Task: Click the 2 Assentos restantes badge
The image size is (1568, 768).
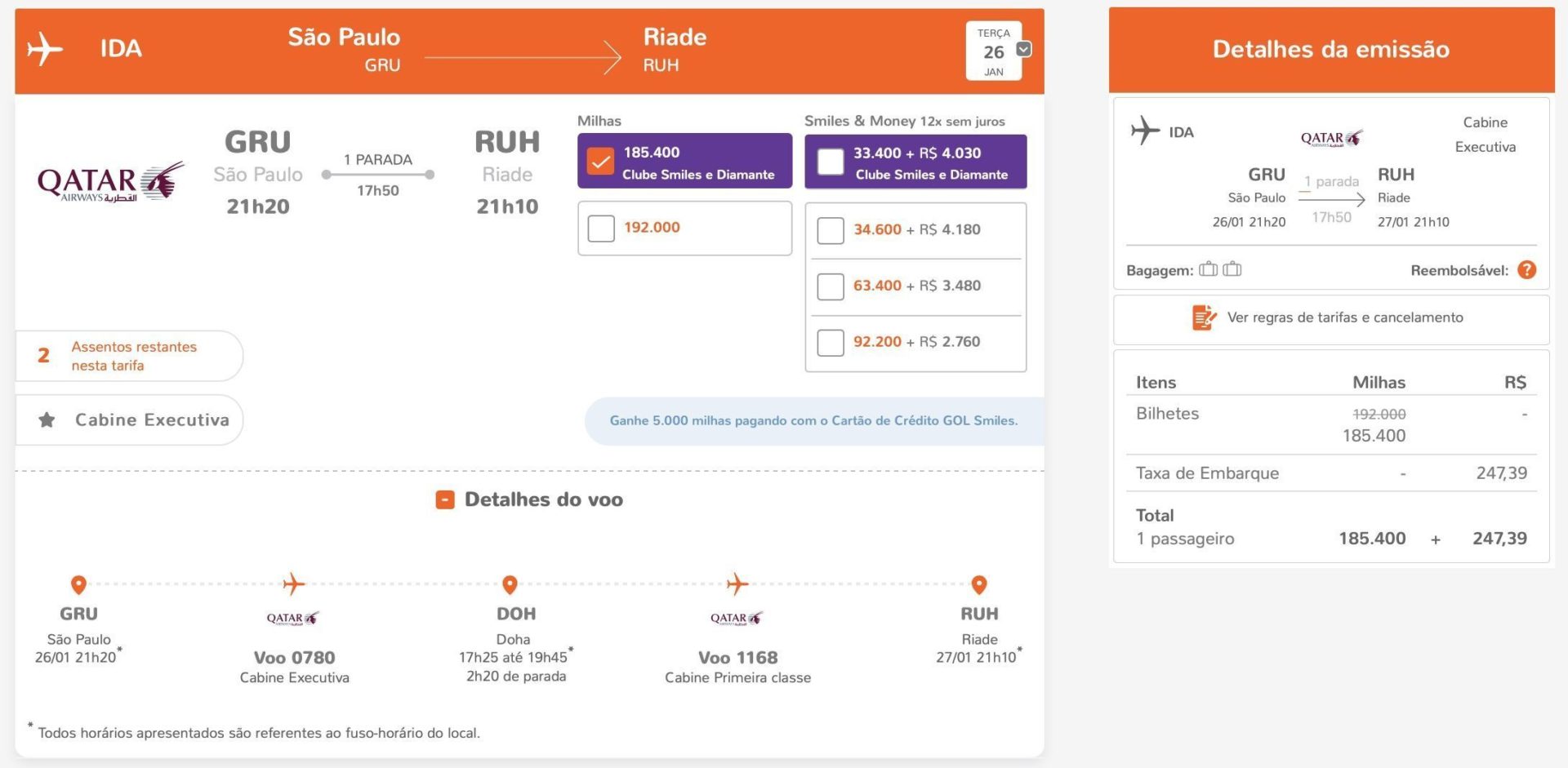Action: (x=131, y=356)
